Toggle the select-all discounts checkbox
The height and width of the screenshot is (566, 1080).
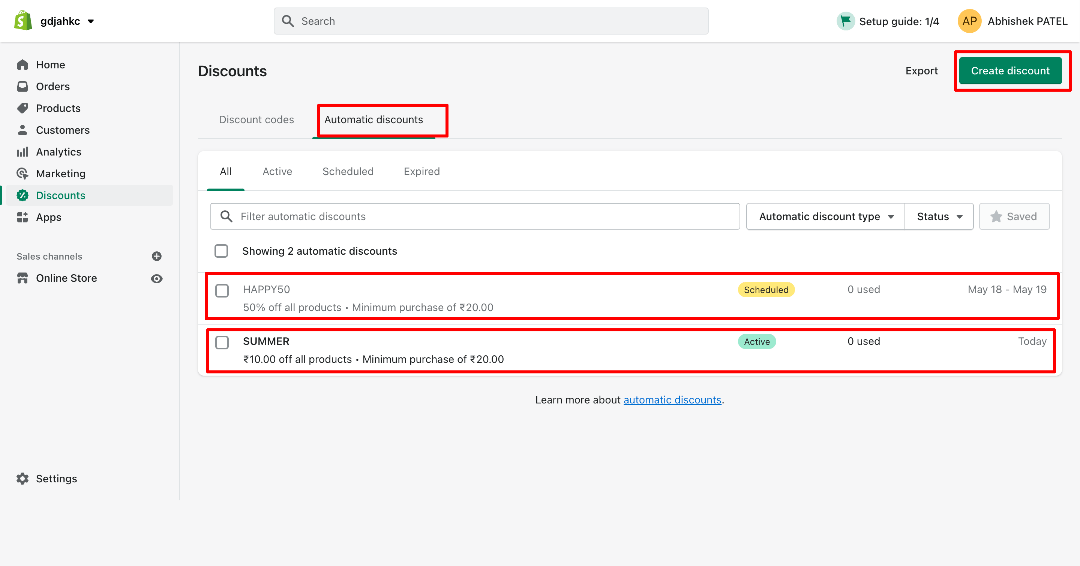click(x=221, y=251)
